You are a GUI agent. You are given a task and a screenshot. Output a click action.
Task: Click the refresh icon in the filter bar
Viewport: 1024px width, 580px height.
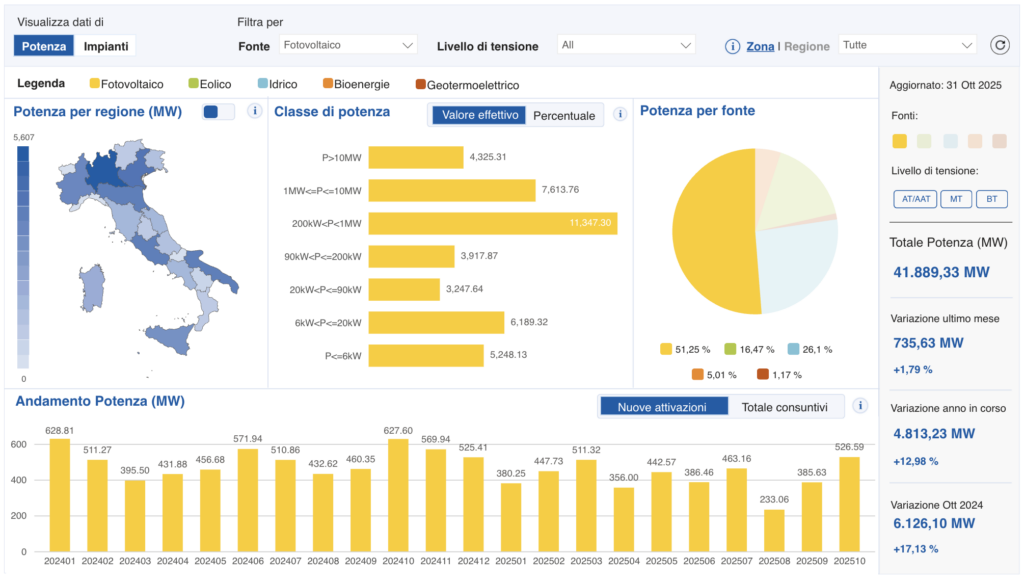point(999,45)
